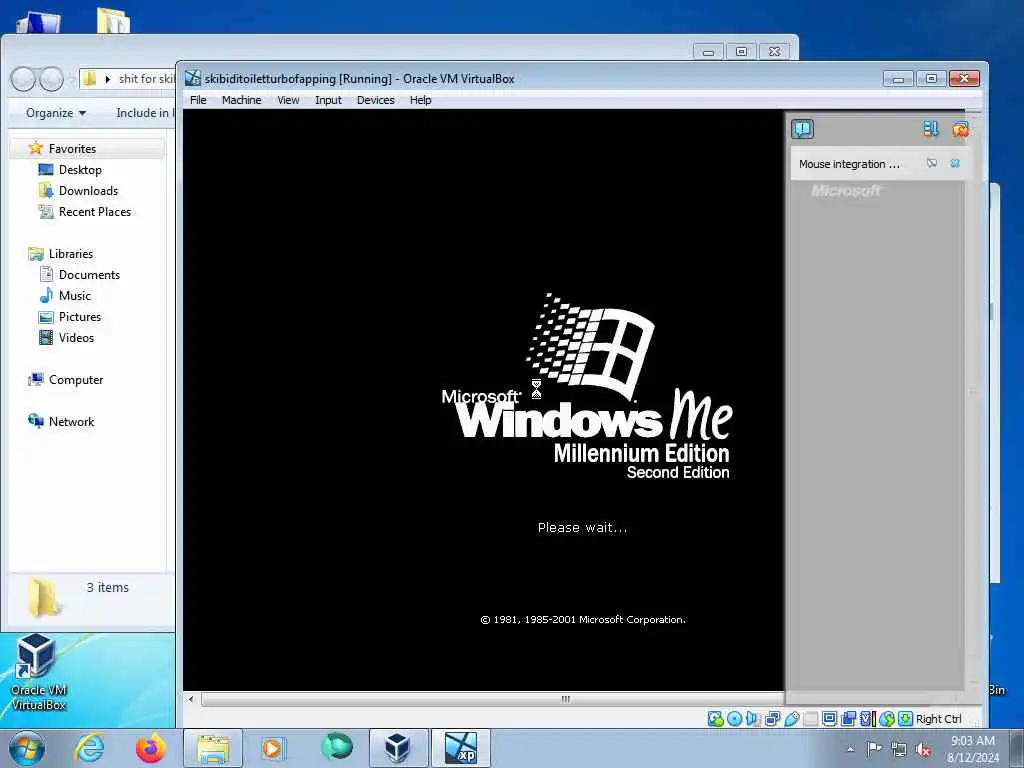The image size is (1024, 768).
Task: Open the Input menu
Action: pos(328,100)
